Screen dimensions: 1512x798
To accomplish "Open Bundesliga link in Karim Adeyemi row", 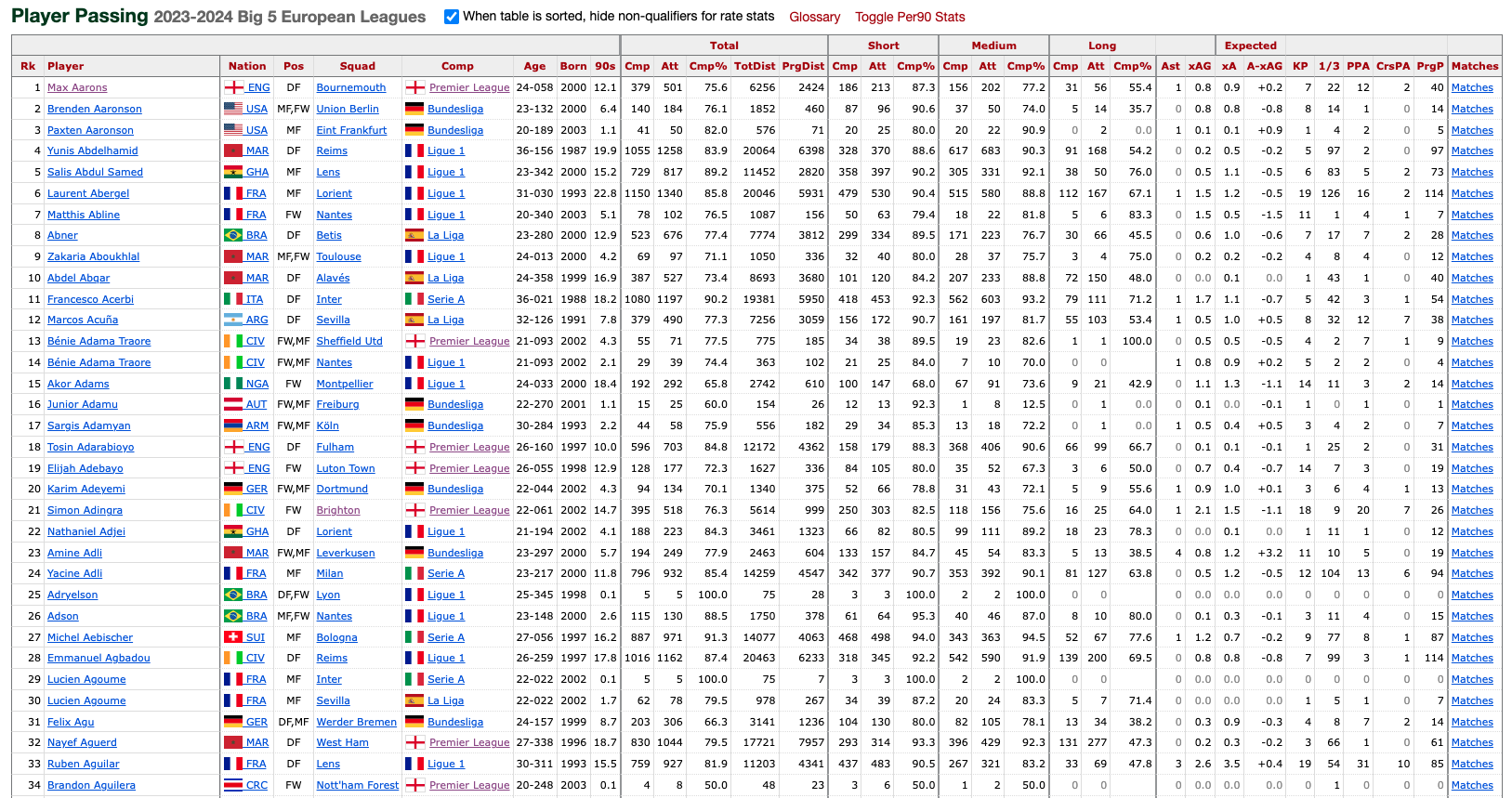I will [455, 489].
